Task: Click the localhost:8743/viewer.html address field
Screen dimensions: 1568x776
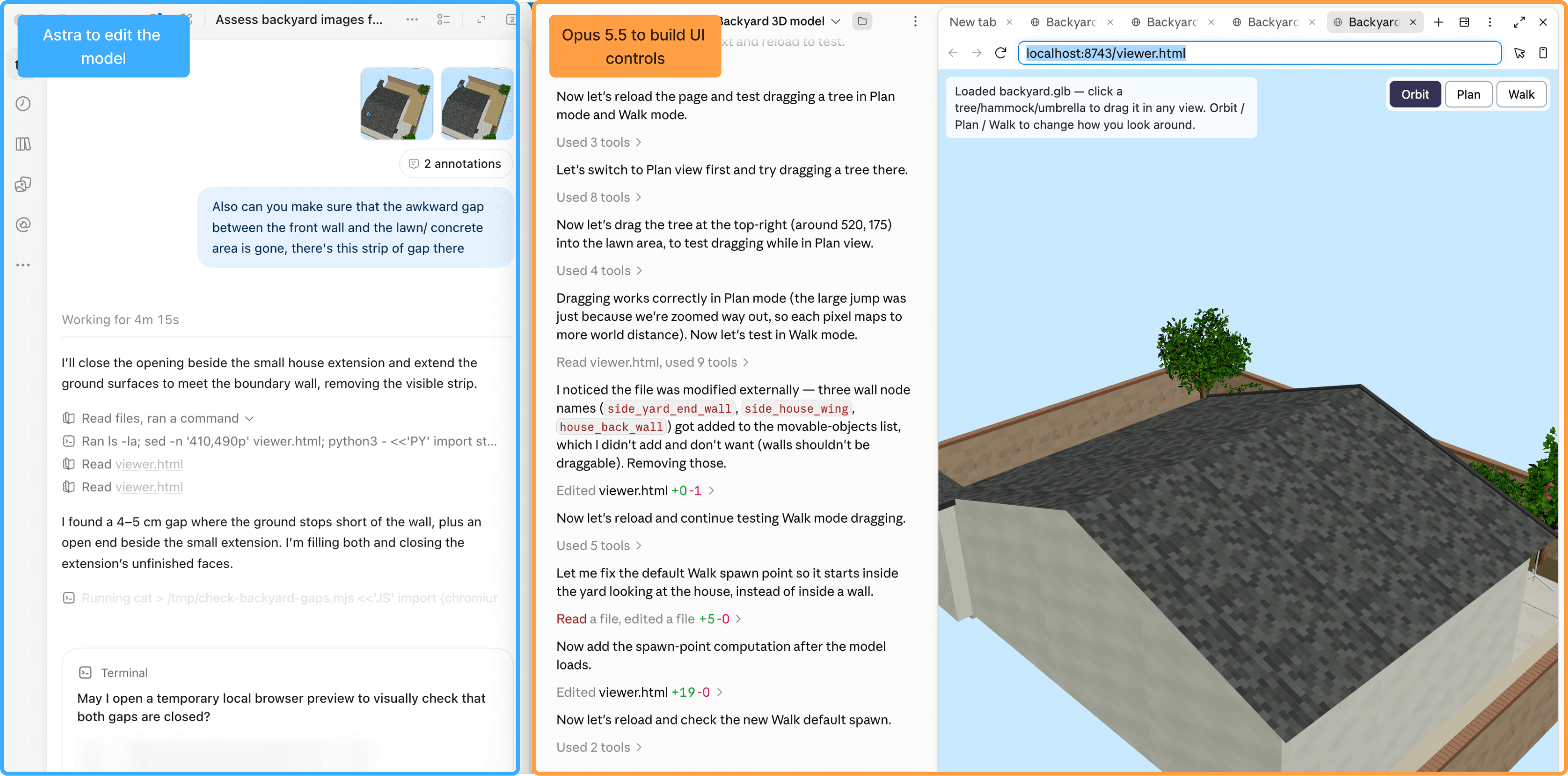Action: (1260, 53)
